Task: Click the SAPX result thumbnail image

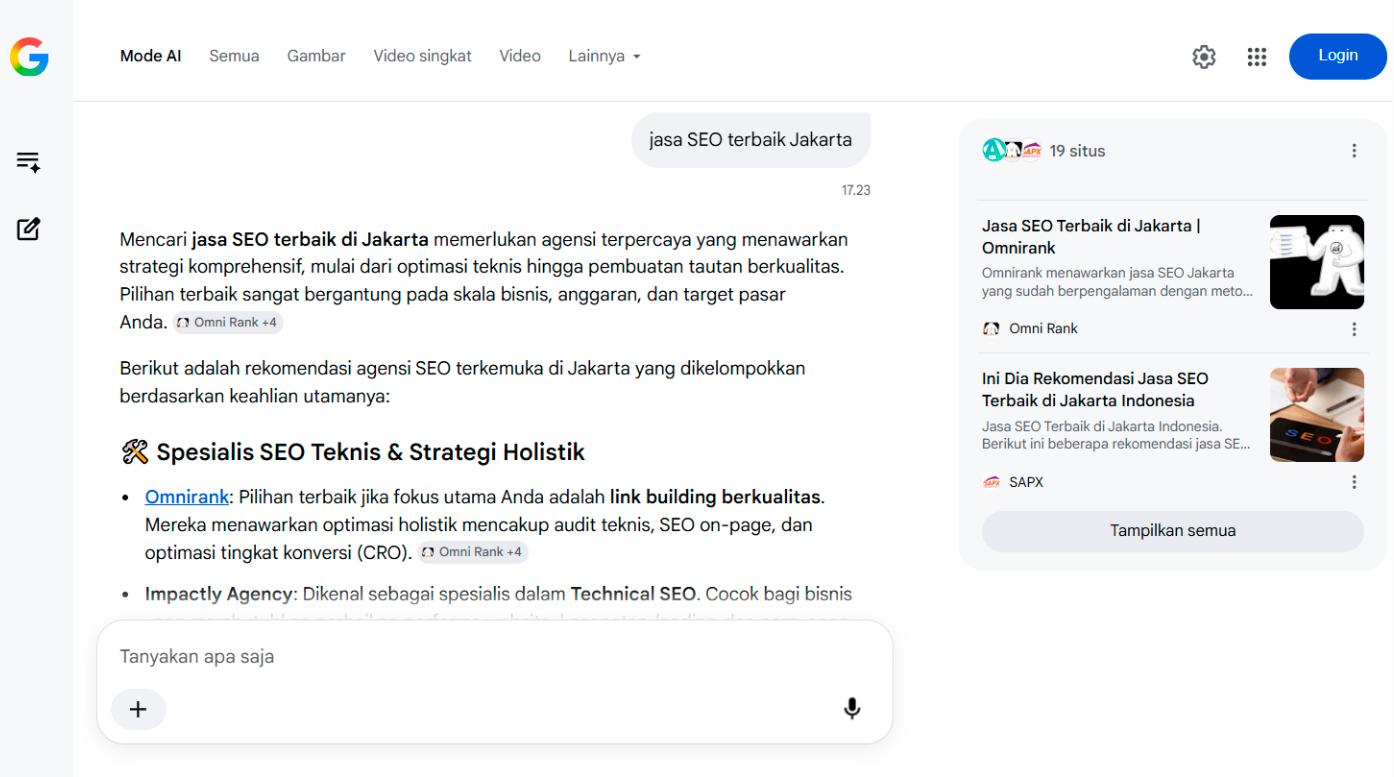Action: 1317,415
